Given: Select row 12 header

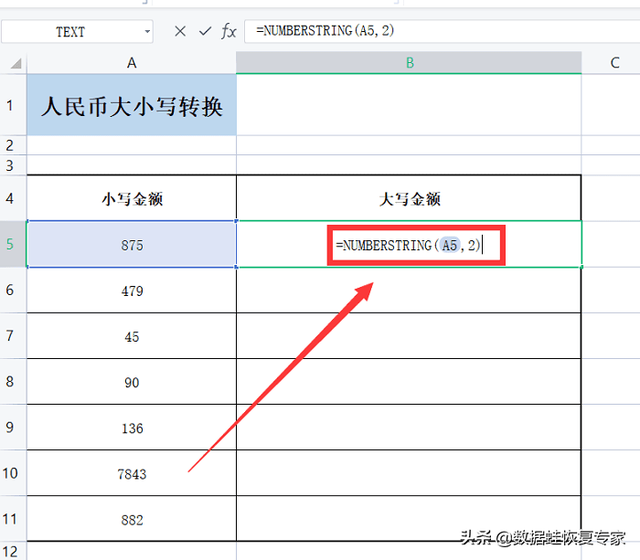Looking at the screenshot, I should pyautogui.click(x=13, y=551).
